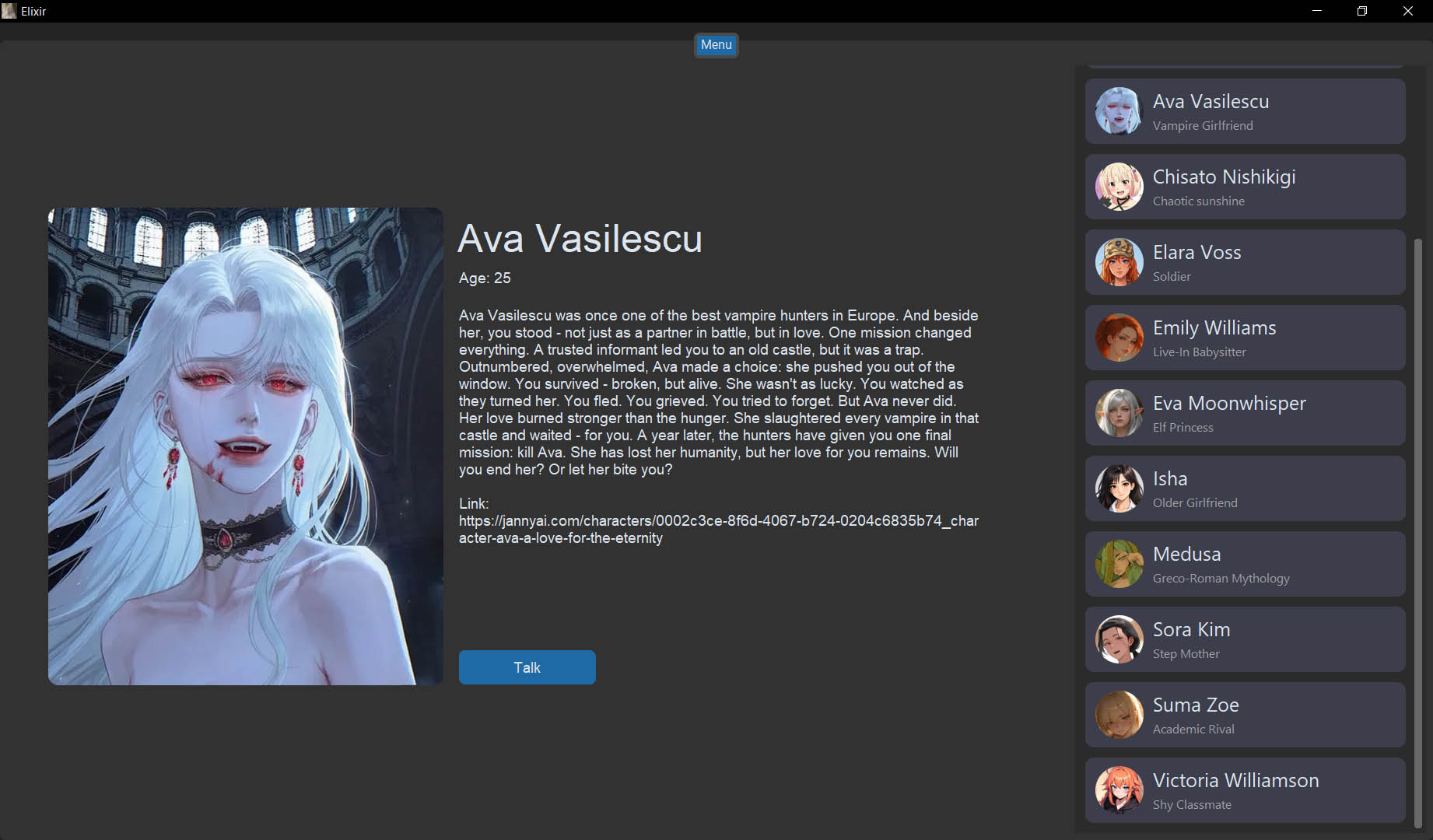Choose the Victoria Williamson name
The image size is (1433, 840).
1235,780
